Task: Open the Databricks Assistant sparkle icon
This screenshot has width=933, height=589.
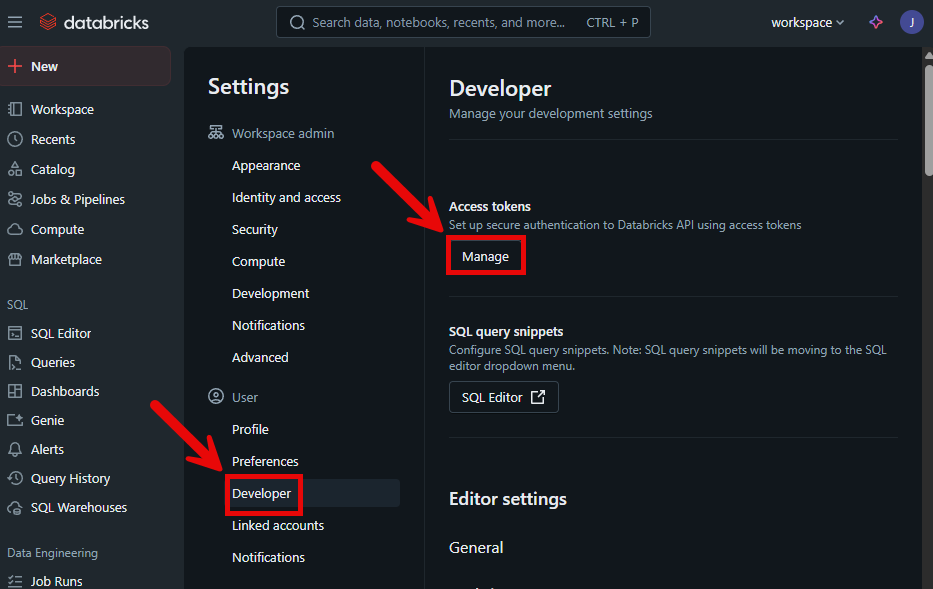Action: pos(876,22)
